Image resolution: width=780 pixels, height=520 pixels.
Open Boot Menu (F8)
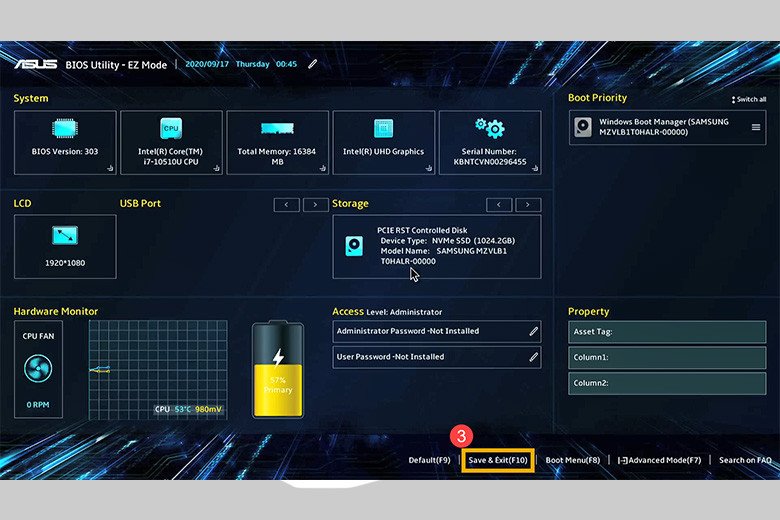tap(572, 460)
